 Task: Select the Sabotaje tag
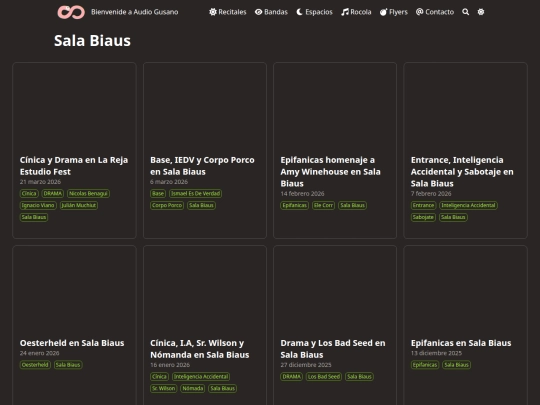(423, 217)
